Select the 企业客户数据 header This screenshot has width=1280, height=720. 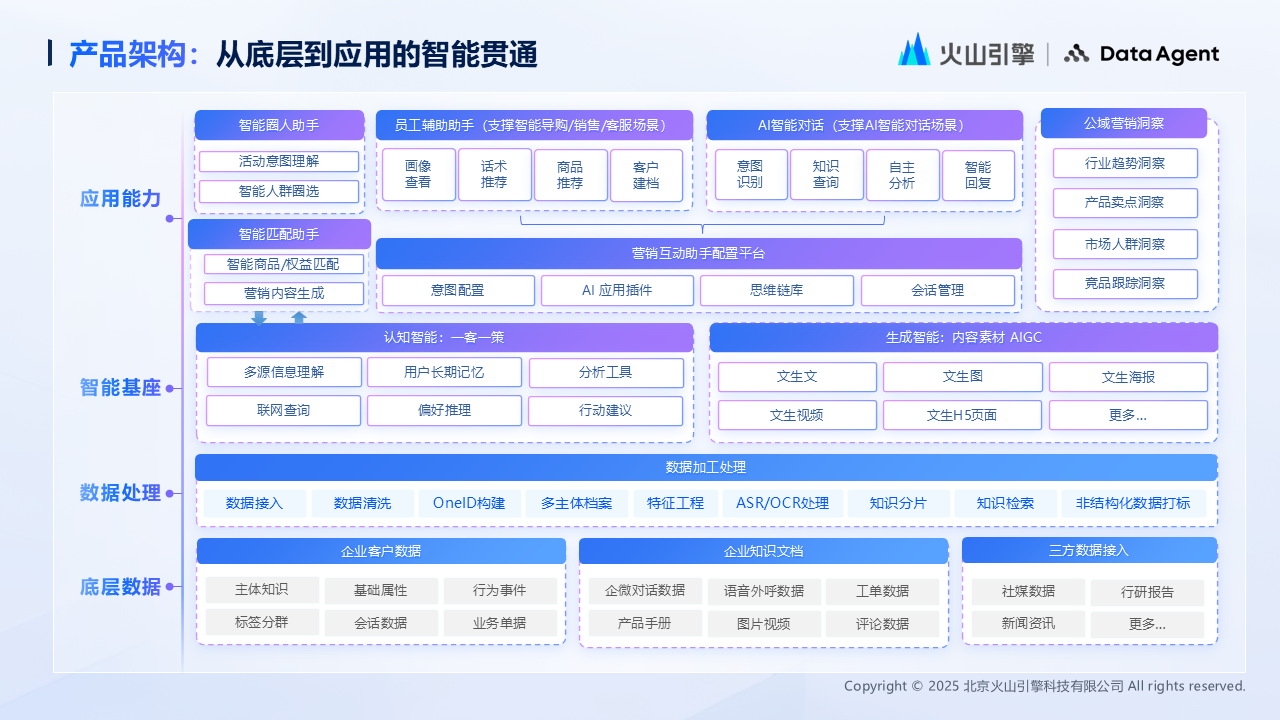(x=381, y=551)
